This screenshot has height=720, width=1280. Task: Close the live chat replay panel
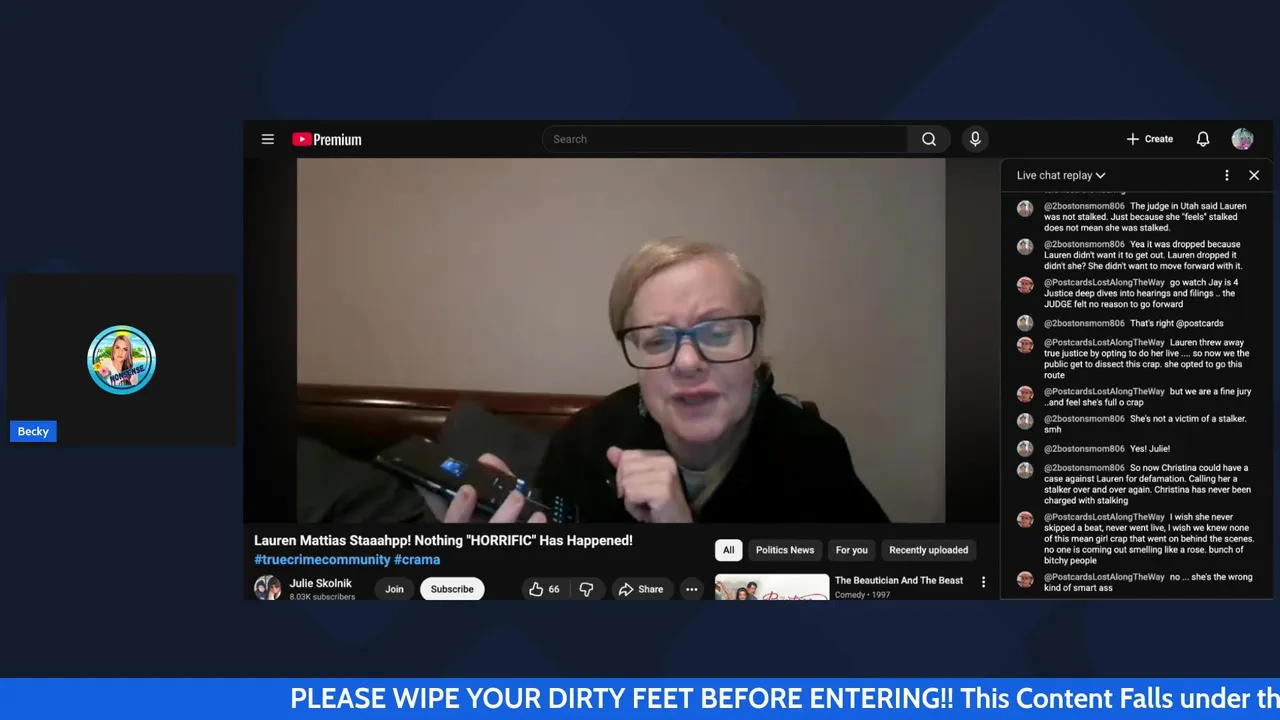pyautogui.click(x=1254, y=175)
